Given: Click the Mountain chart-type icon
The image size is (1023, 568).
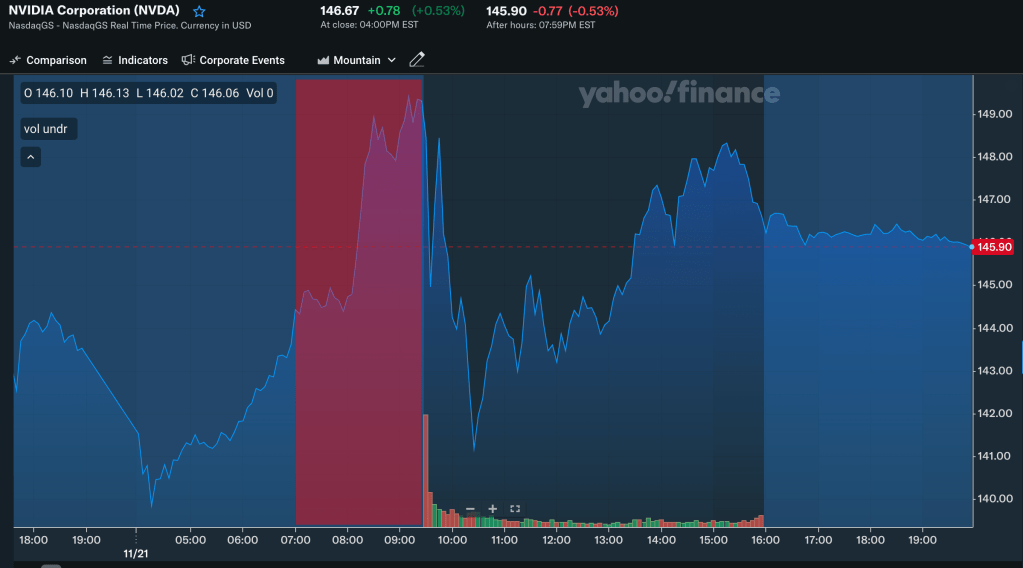Looking at the screenshot, I should [323, 60].
